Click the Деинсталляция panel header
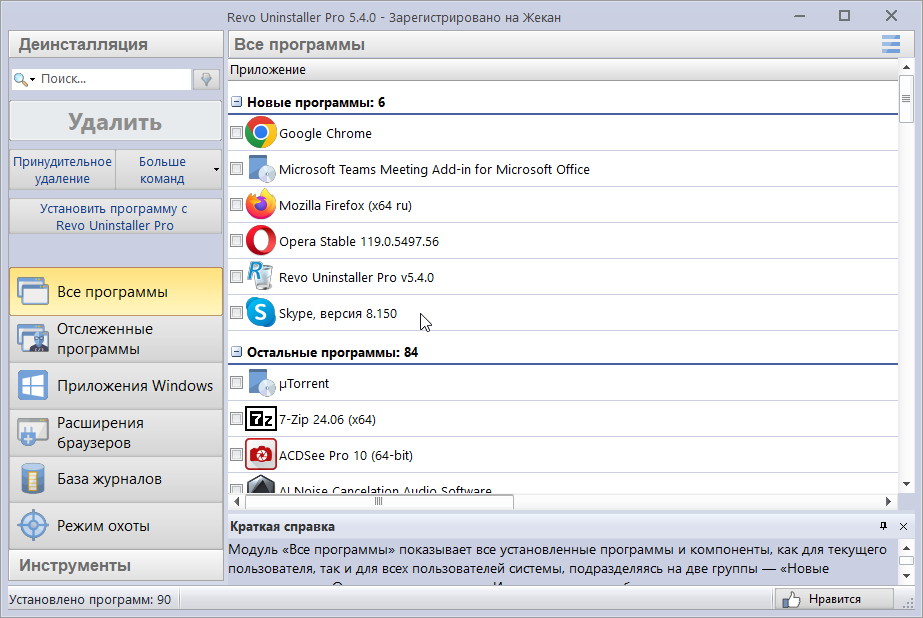923x618 pixels. coord(116,44)
